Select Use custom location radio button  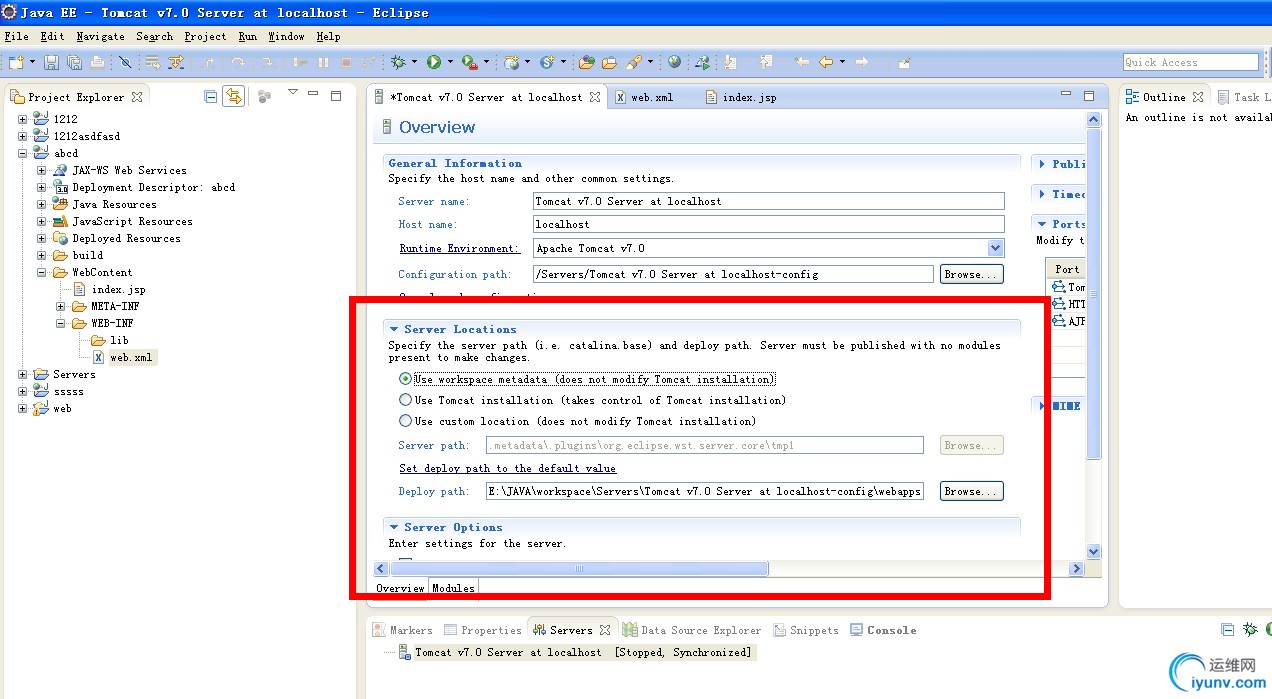pyautogui.click(x=405, y=421)
